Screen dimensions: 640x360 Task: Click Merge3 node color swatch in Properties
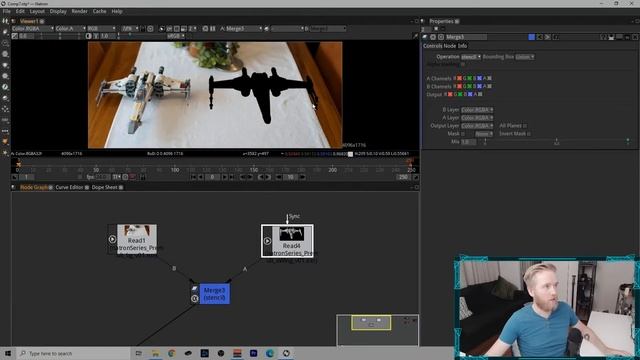(531, 37)
